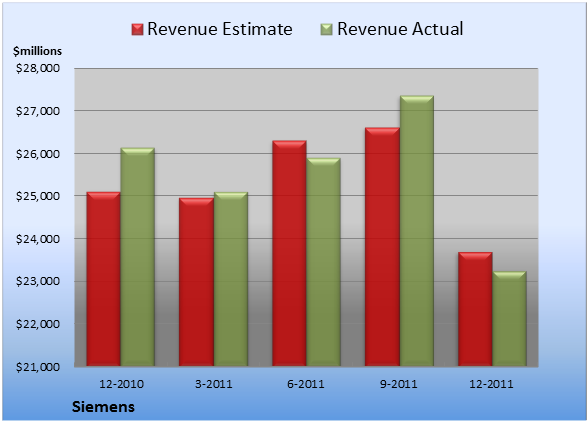588x422 pixels.
Task: Select the green actual bar for 12-2011
Action: coord(509,319)
